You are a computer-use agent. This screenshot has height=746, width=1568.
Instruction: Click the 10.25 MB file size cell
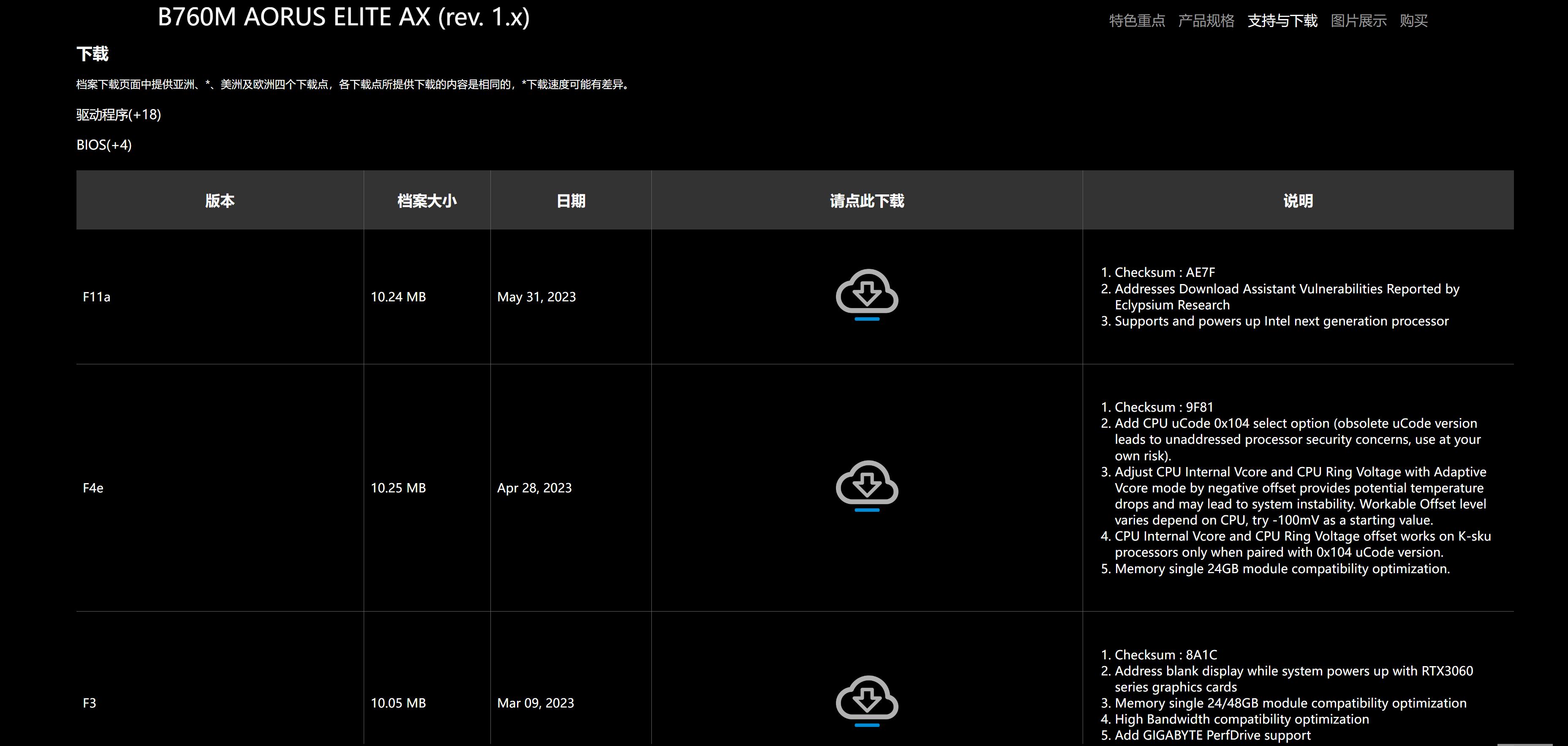pos(398,488)
